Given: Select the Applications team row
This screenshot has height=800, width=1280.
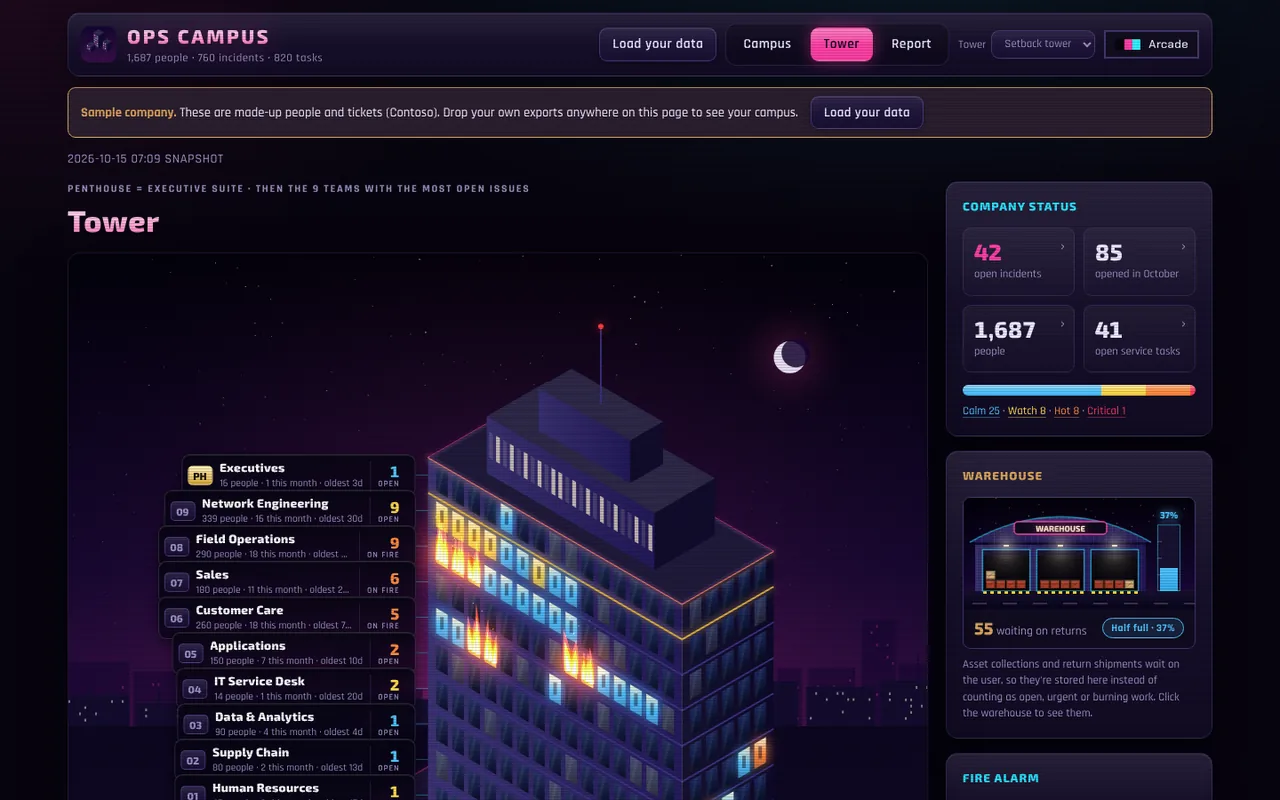Looking at the screenshot, I should (294, 653).
